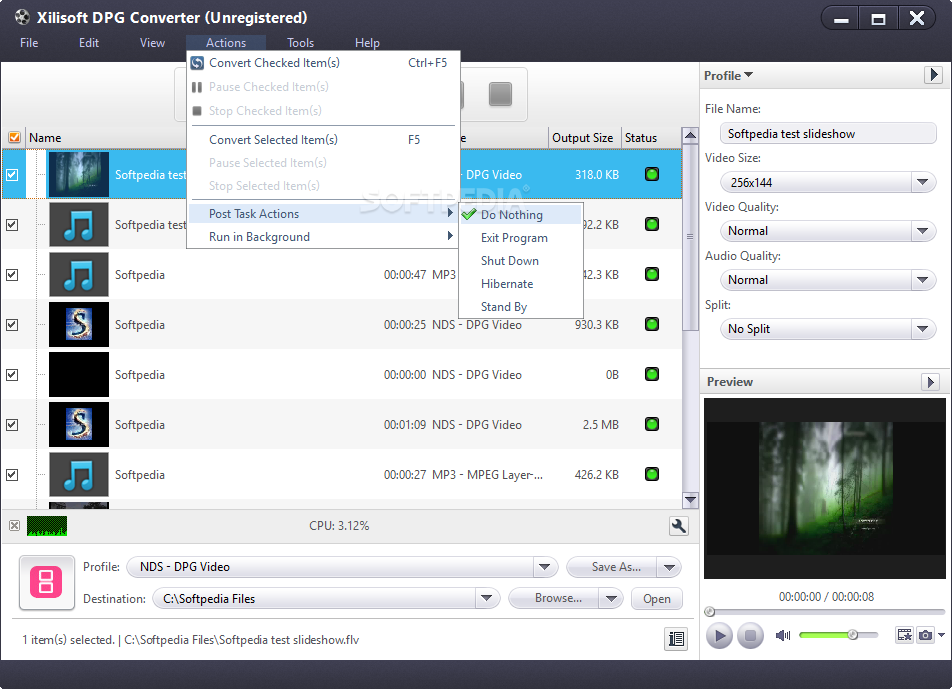Click S logo thumbnail of 00:01:09 row

tap(79, 424)
